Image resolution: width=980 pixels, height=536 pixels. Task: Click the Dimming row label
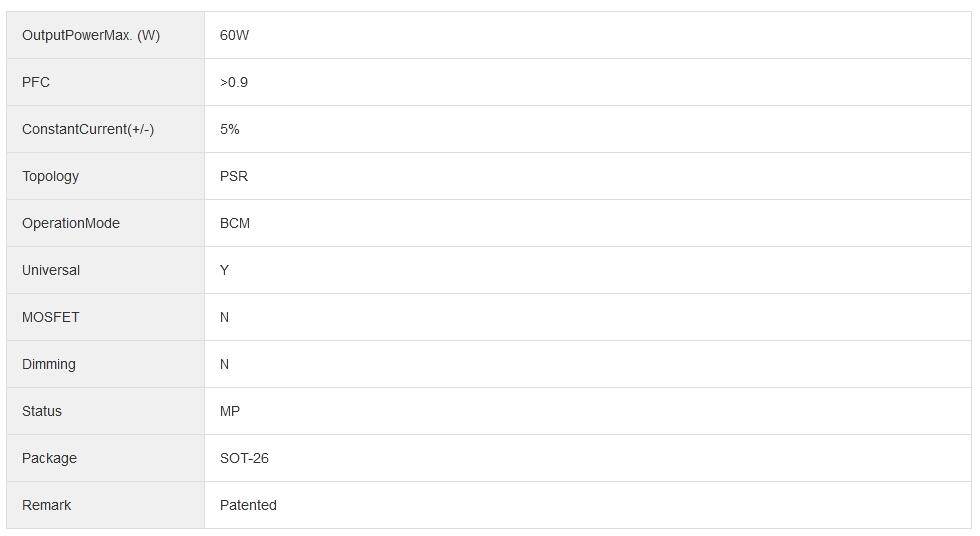pyautogui.click(x=49, y=364)
